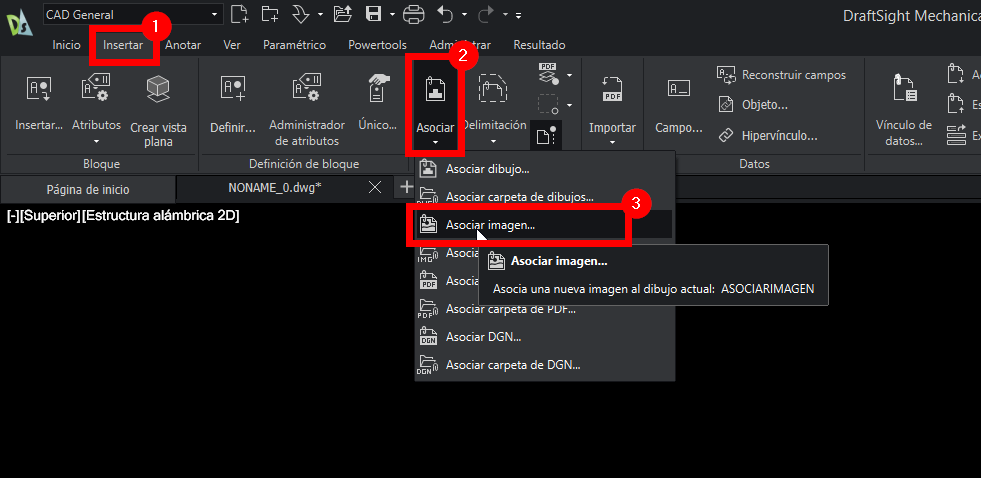Click the Campo field icon
The image size is (981, 478).
tap(679, 91)
